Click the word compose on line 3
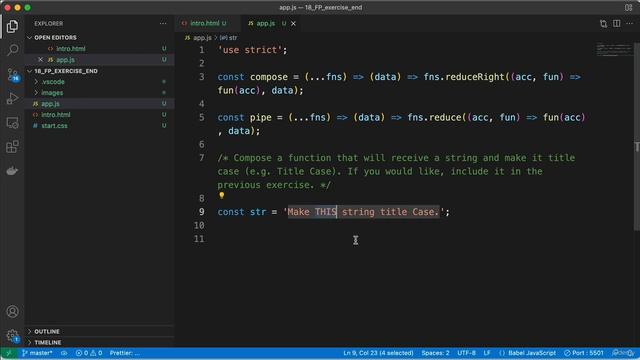The width and height of the screenshot is (640, 360). 269,77
